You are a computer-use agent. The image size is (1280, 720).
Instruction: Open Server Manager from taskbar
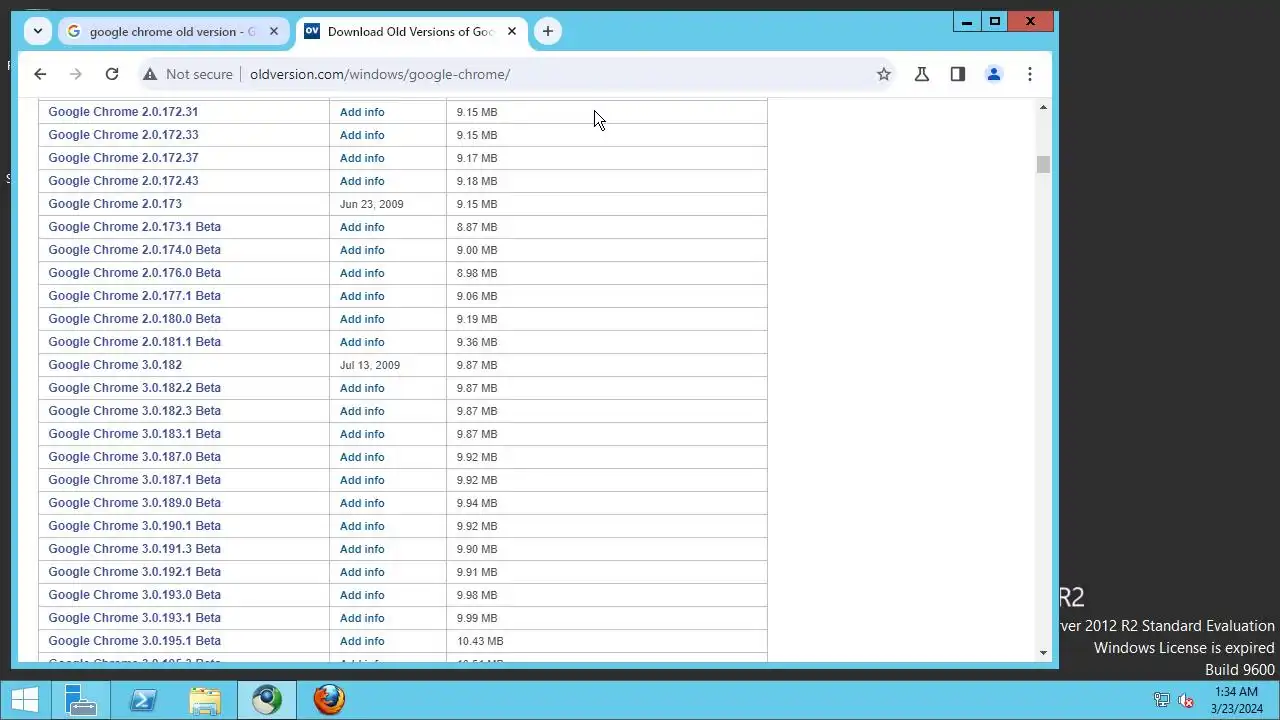[x=81, y=700]
